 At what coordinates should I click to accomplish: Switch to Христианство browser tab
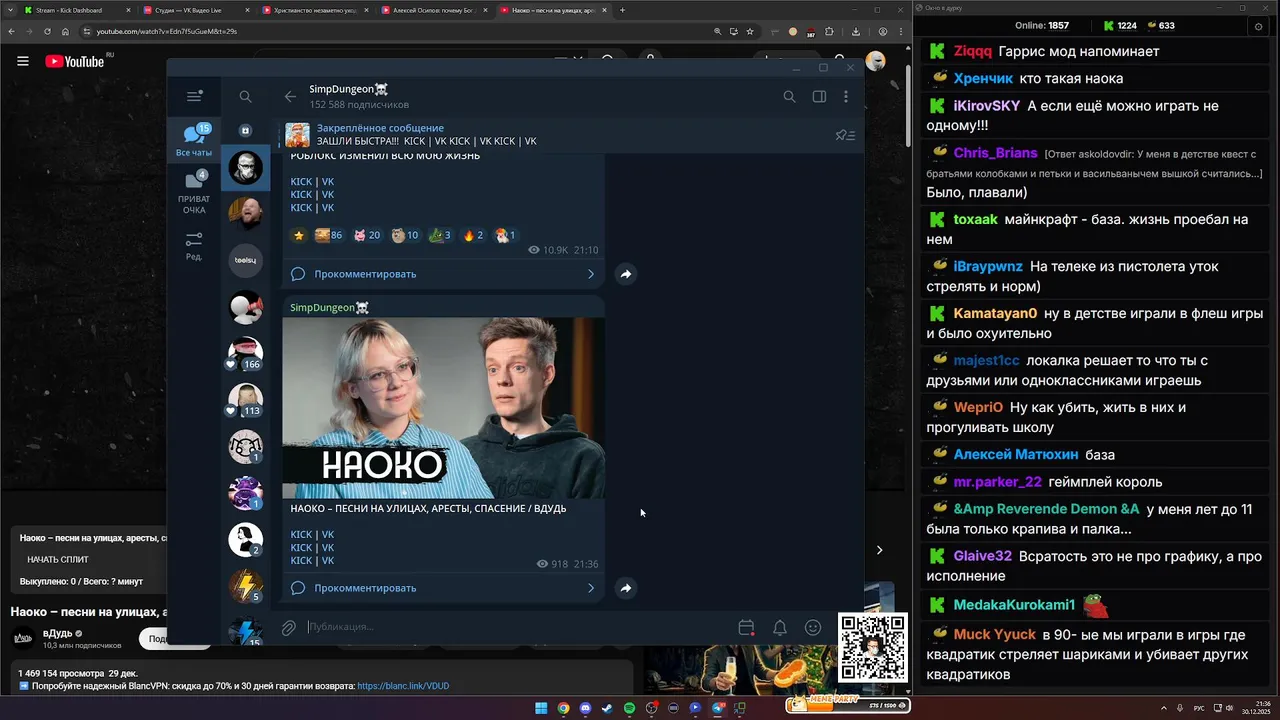(x=314, y=10)
